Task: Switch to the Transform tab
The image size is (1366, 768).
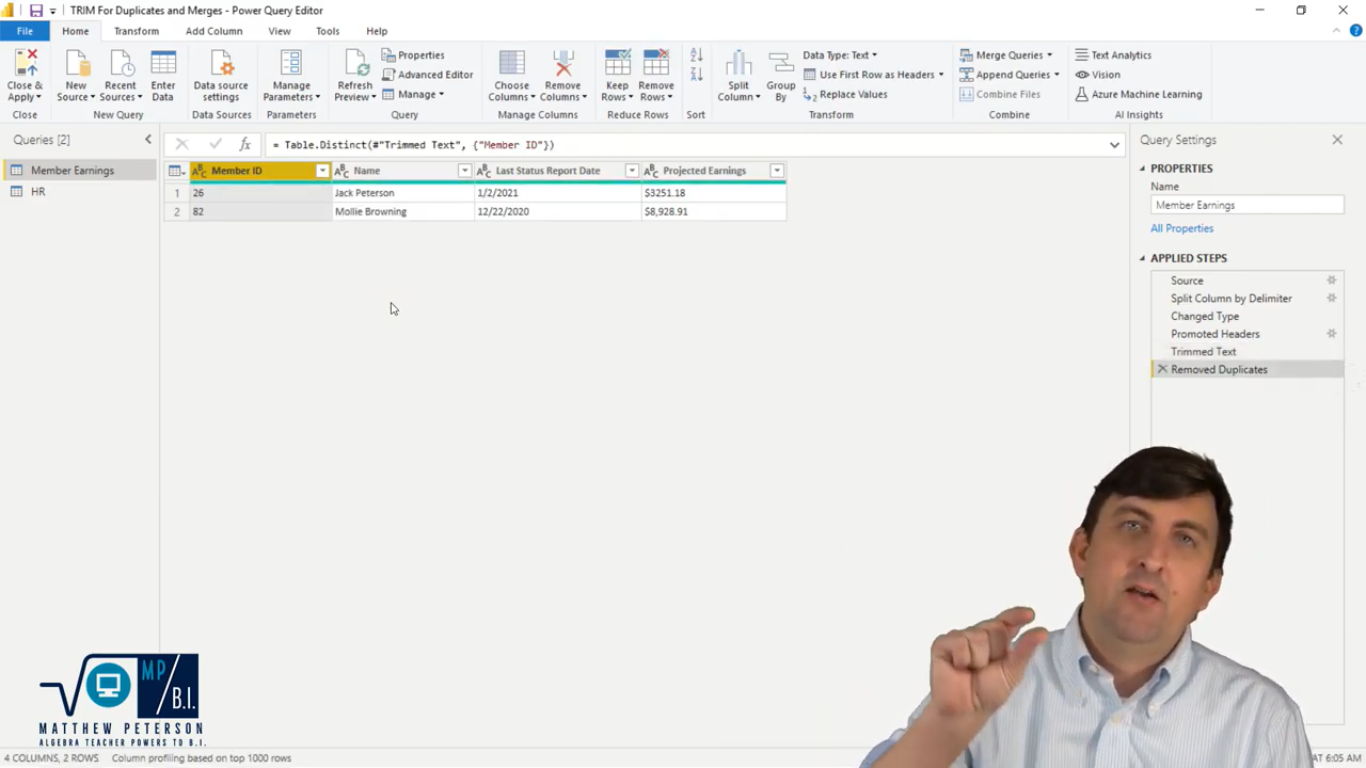Action: [x=136, y=31]
